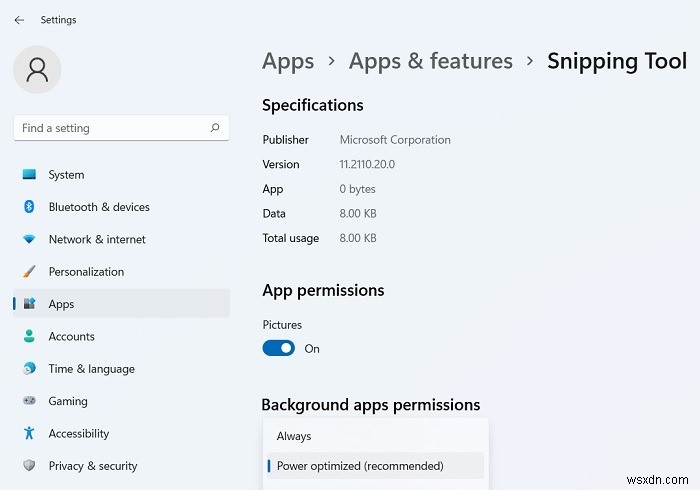Click the Apps grid icon

[x=29, y=304]
